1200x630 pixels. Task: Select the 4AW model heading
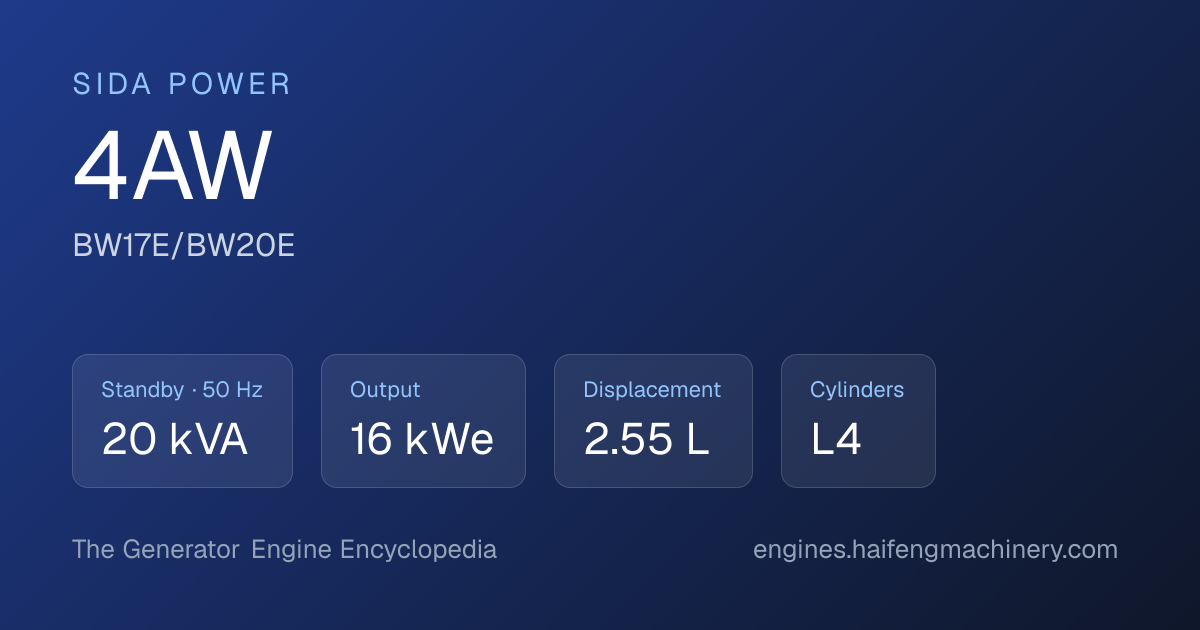coord(172,167)
